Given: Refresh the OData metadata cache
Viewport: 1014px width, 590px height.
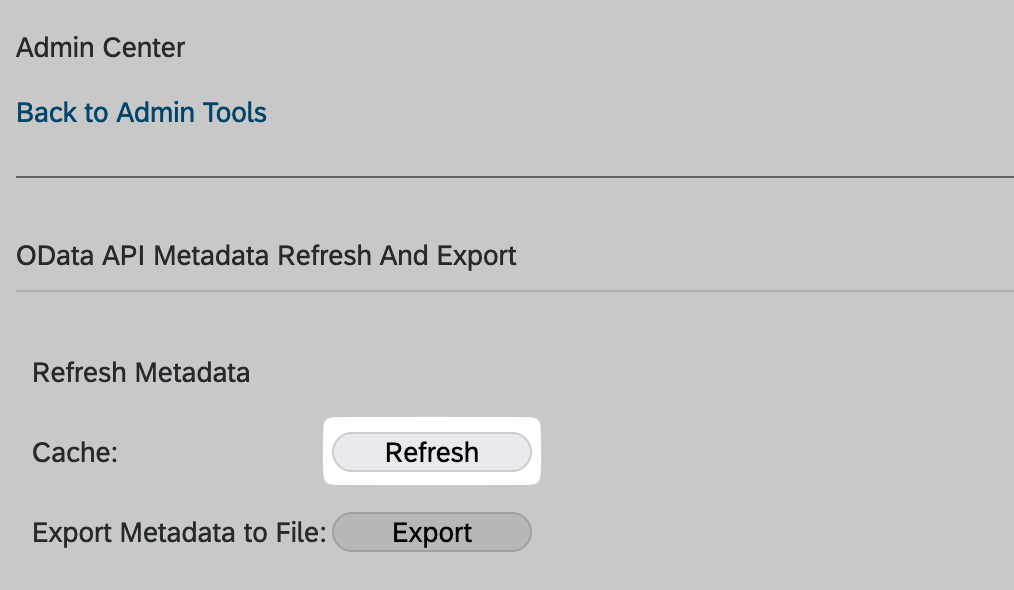Looking at the screenshot, I should pyautogui.click(x=431, y=452).
